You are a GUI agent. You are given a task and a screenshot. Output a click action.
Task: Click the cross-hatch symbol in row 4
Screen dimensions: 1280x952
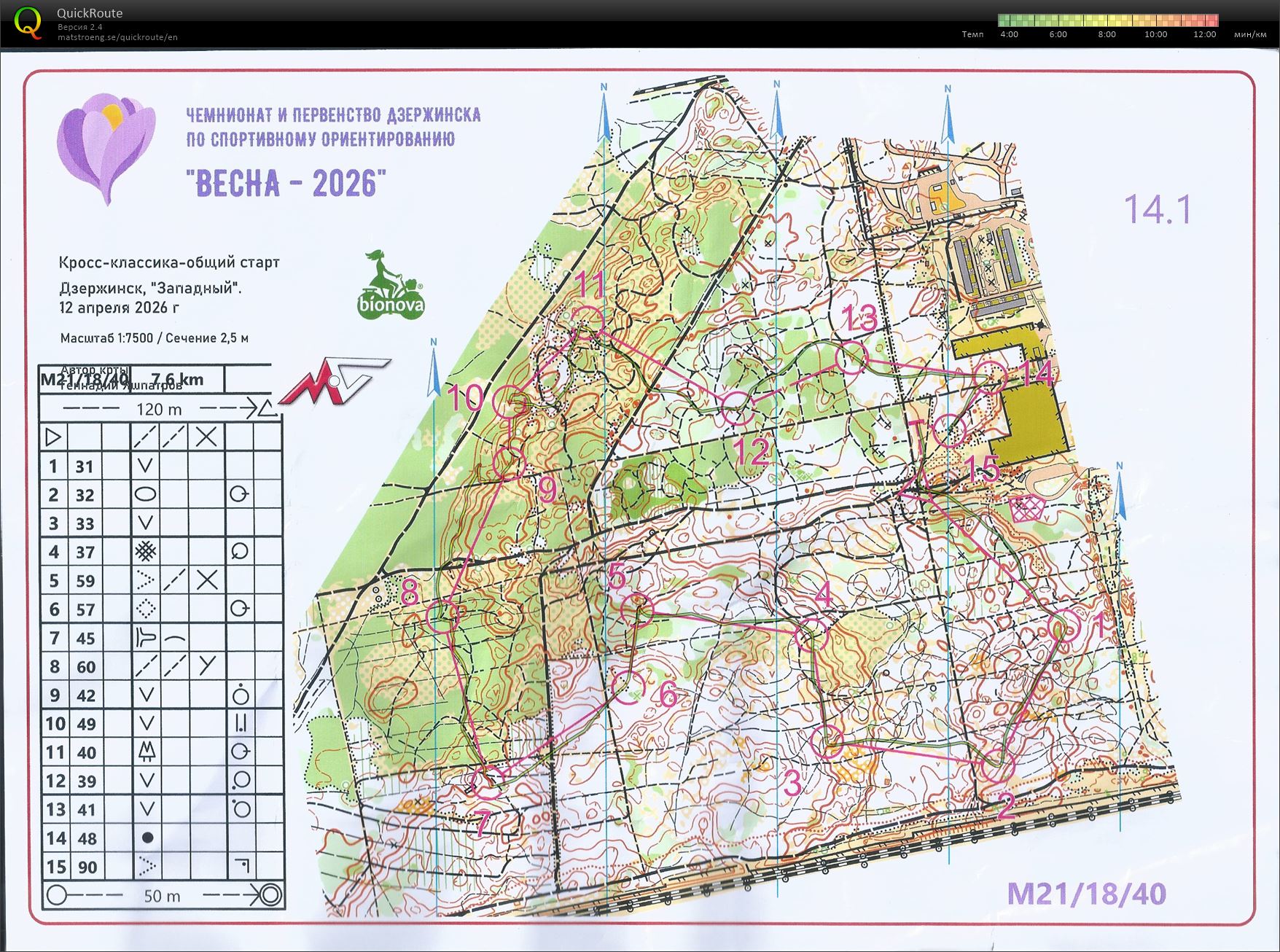146,552
